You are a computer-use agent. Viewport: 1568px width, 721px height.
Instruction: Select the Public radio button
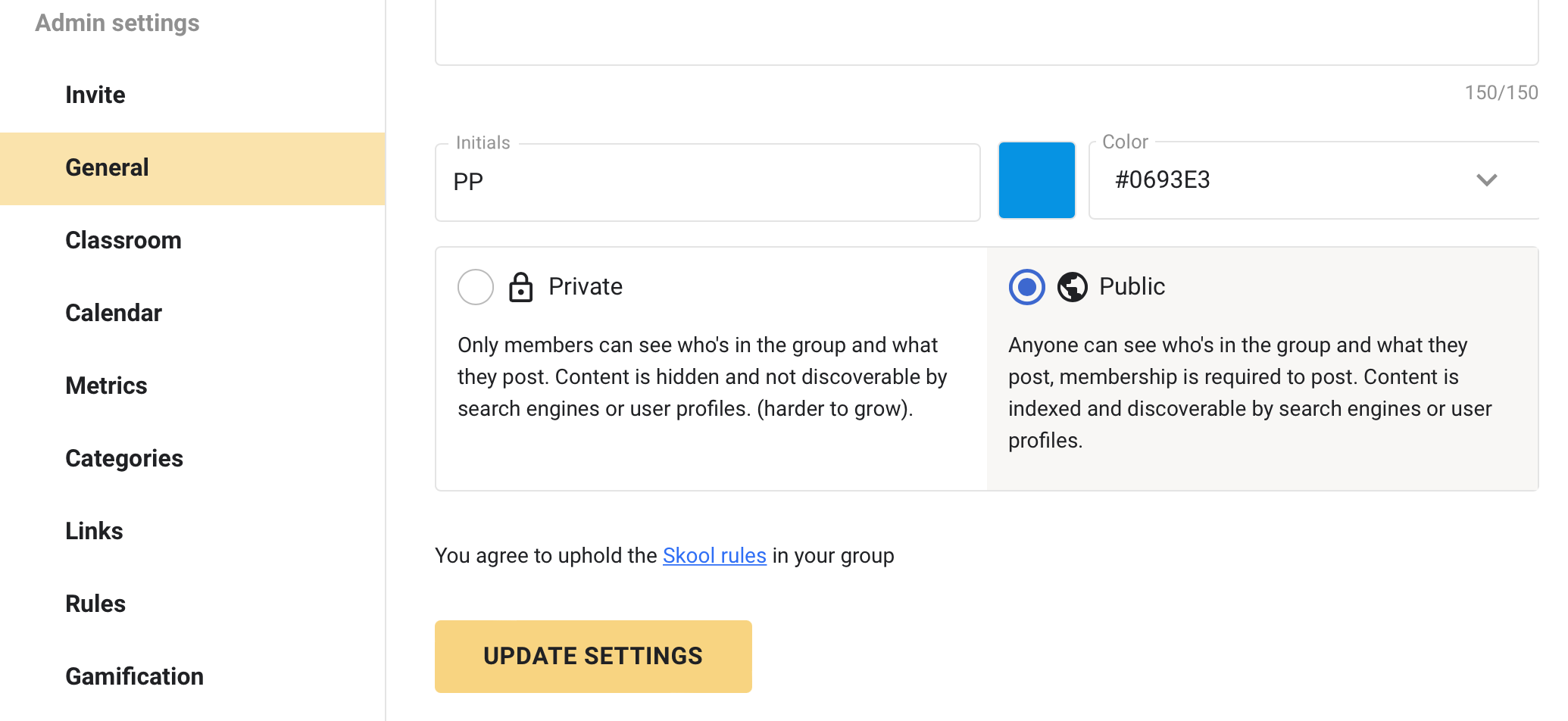[1026, 287]
